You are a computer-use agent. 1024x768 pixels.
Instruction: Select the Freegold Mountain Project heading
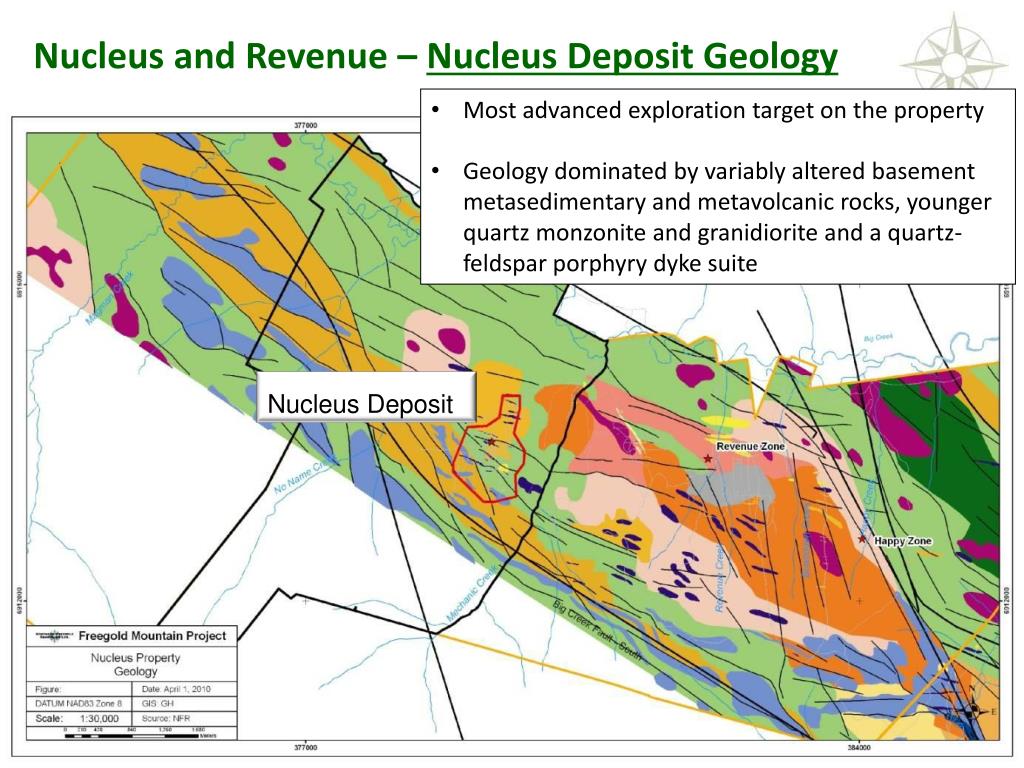click(x=152, y=636)
